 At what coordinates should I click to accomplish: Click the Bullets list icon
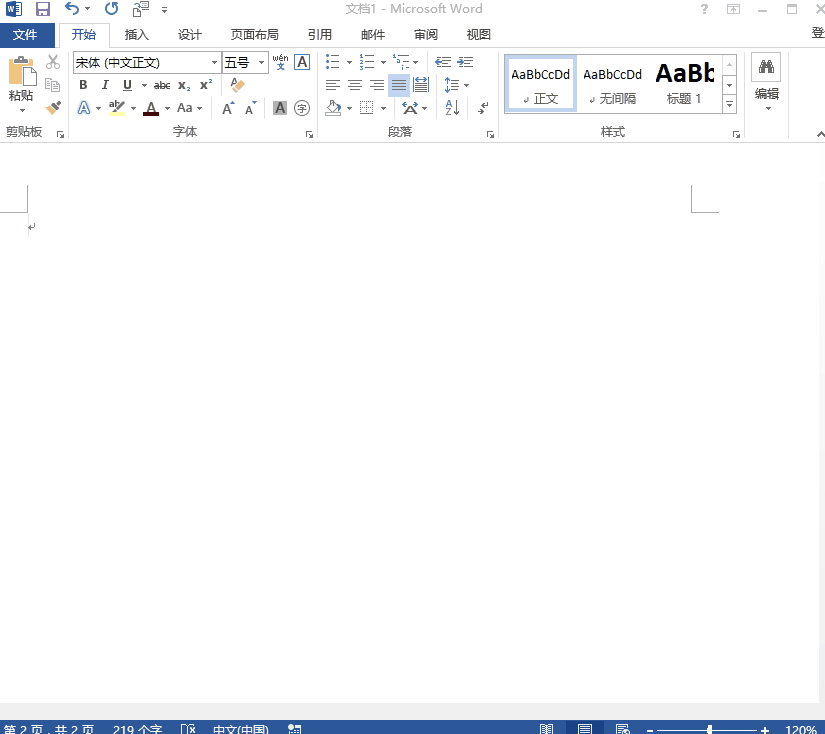pyautogui.click(x=333, y=62)
